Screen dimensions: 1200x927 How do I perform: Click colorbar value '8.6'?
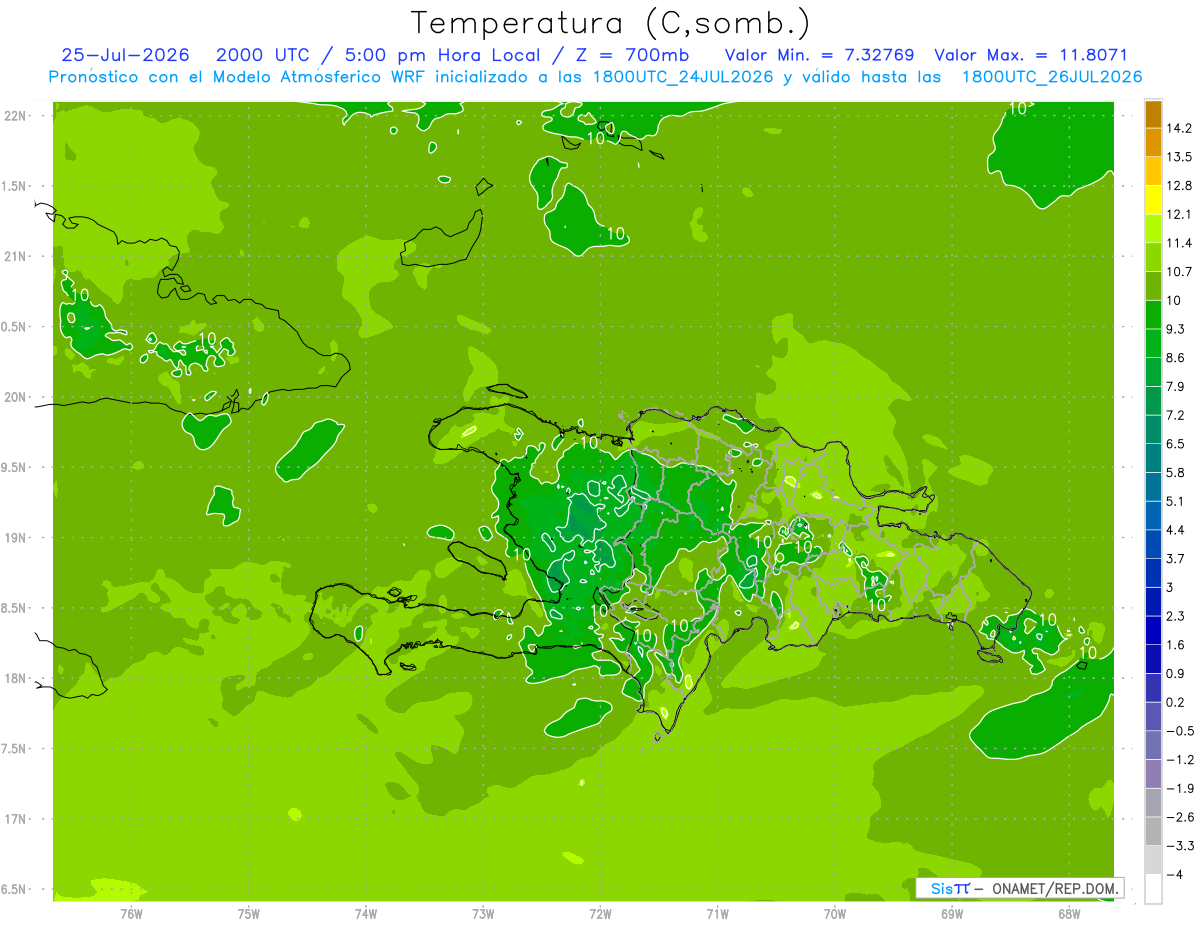click(x=1176, y=358)
